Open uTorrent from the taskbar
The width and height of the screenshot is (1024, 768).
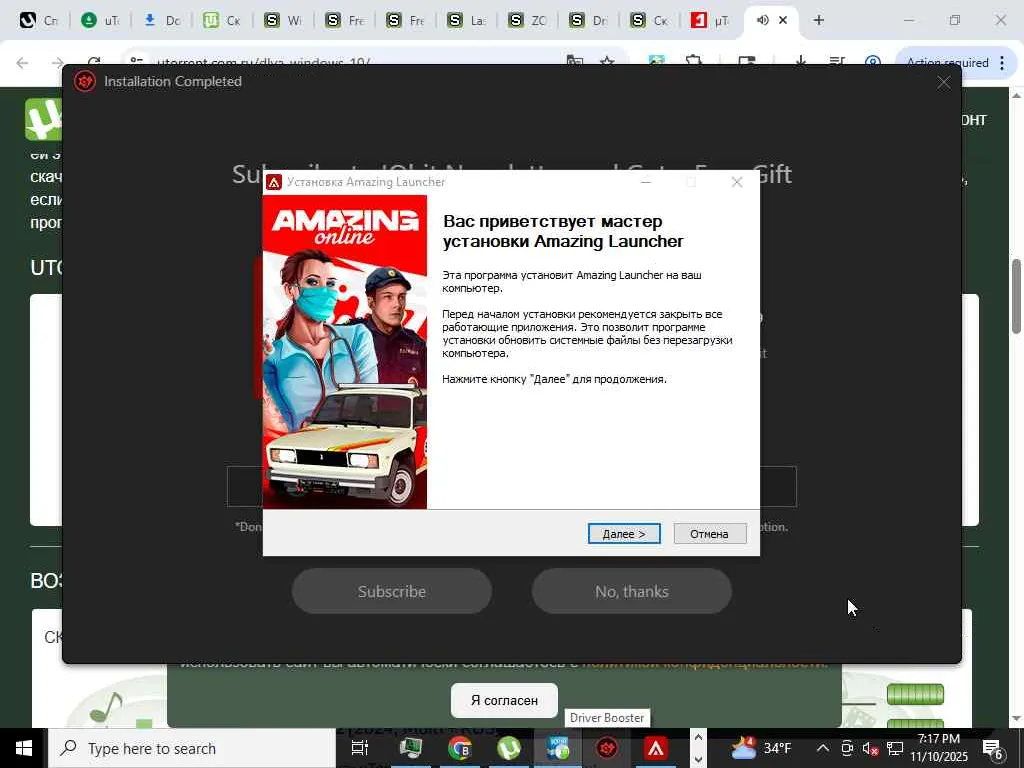509,748
